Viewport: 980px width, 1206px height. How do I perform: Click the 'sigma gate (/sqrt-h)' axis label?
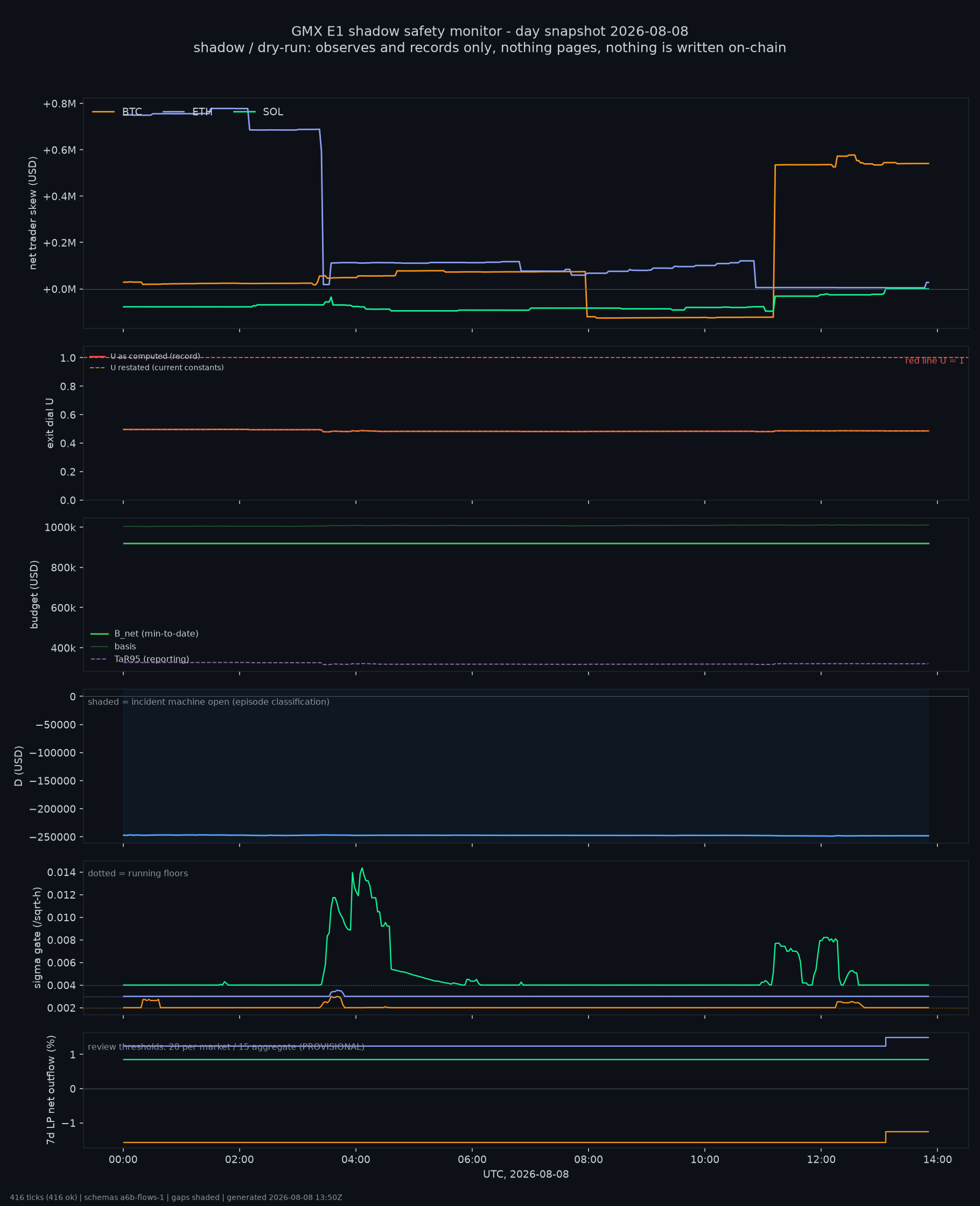[x=37, y=938]
